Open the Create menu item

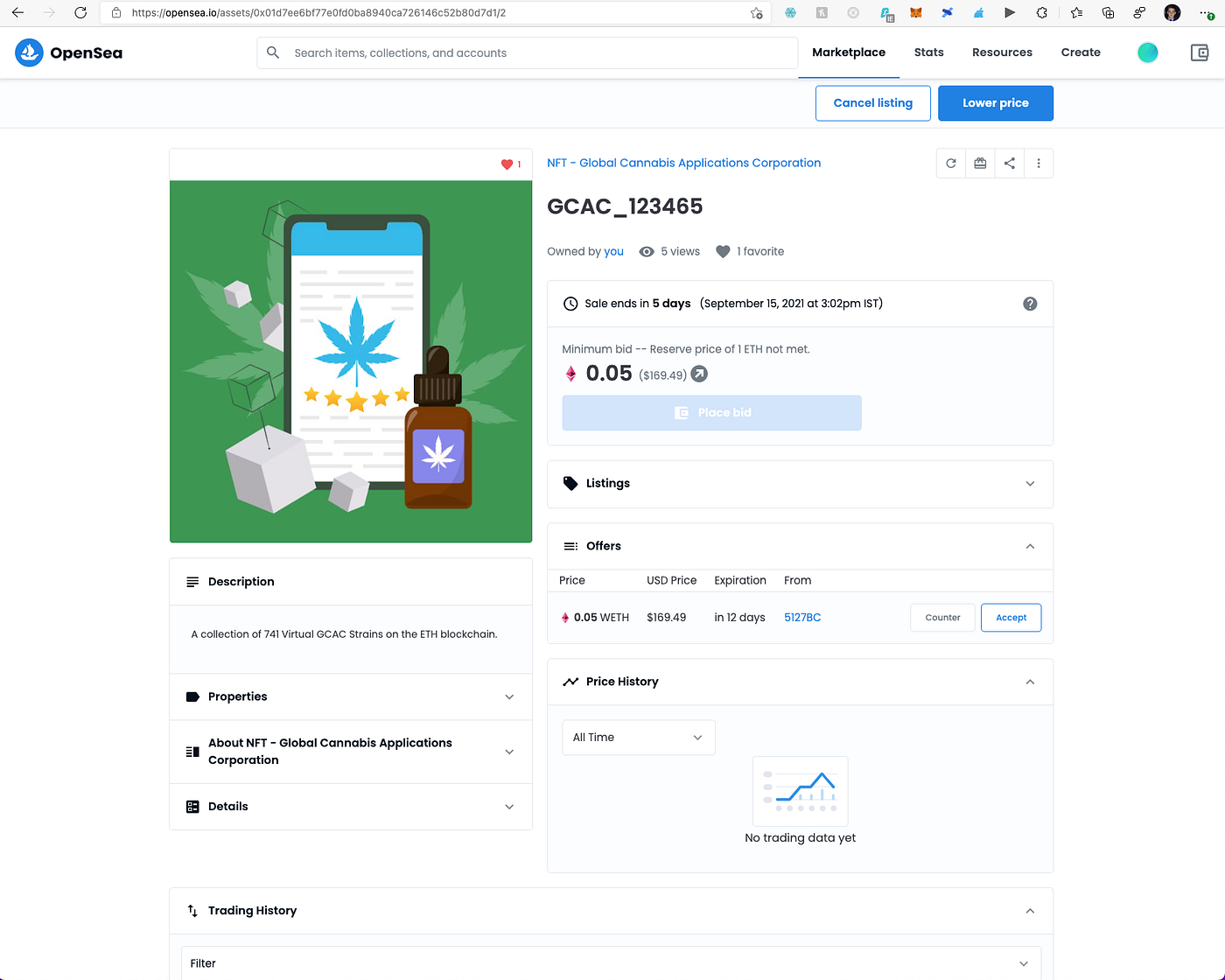tap(1081, 52)
